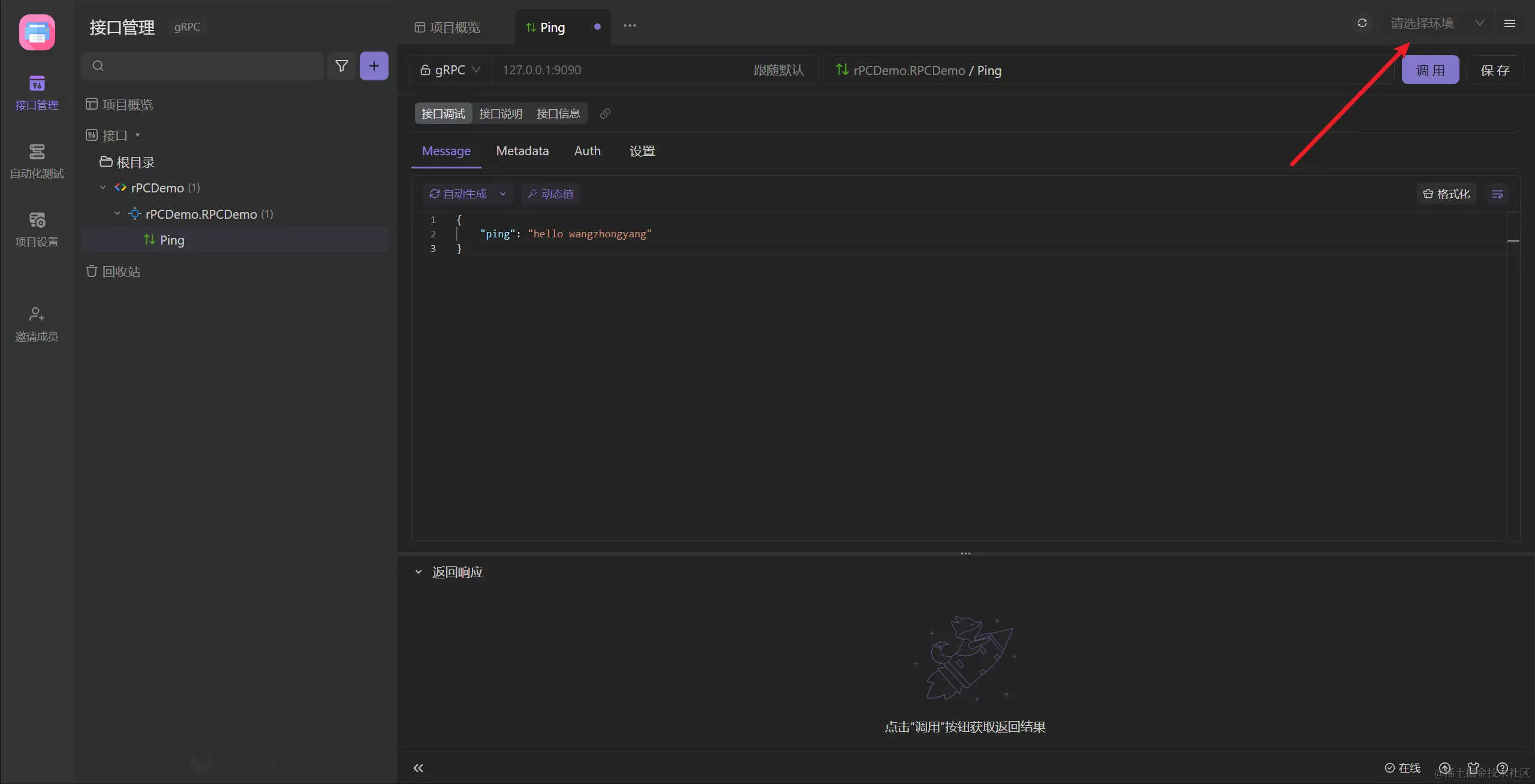
Task: Click the 调用 invoke button
Action: 1429,70
